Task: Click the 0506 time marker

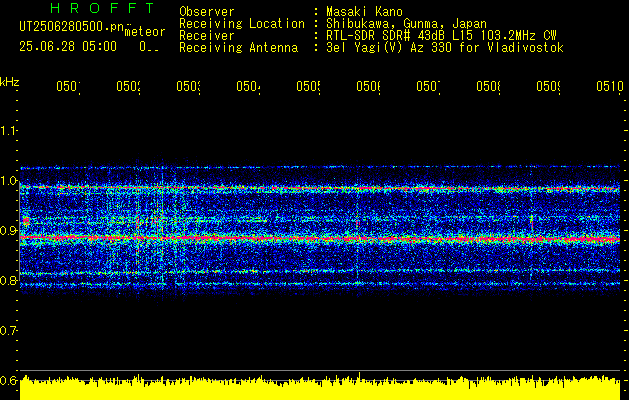Action: tap(368, 86)
